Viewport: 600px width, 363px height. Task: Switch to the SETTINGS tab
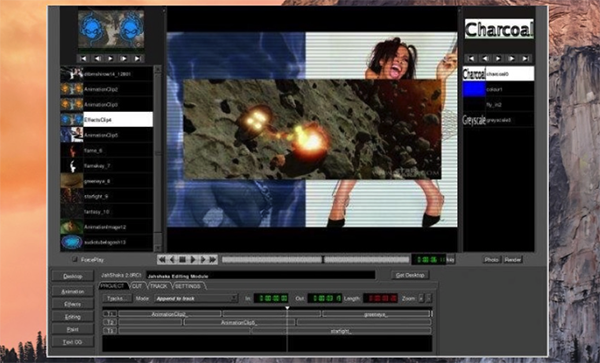pos(188,286)
